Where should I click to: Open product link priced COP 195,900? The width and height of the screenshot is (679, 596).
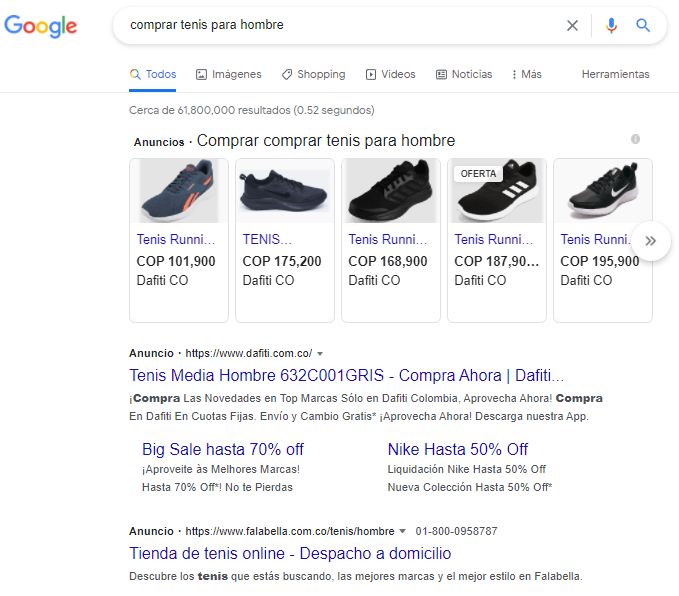[595, 239]
